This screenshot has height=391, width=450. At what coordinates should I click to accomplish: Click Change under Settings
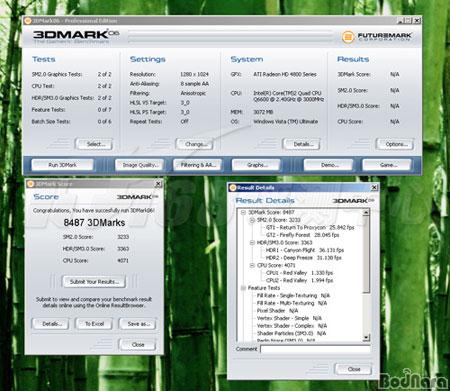point(195,144)
